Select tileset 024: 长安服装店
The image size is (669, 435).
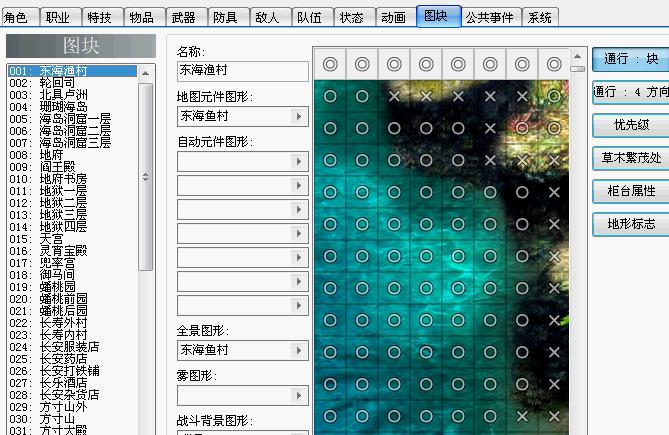click(x=72, y=347)
